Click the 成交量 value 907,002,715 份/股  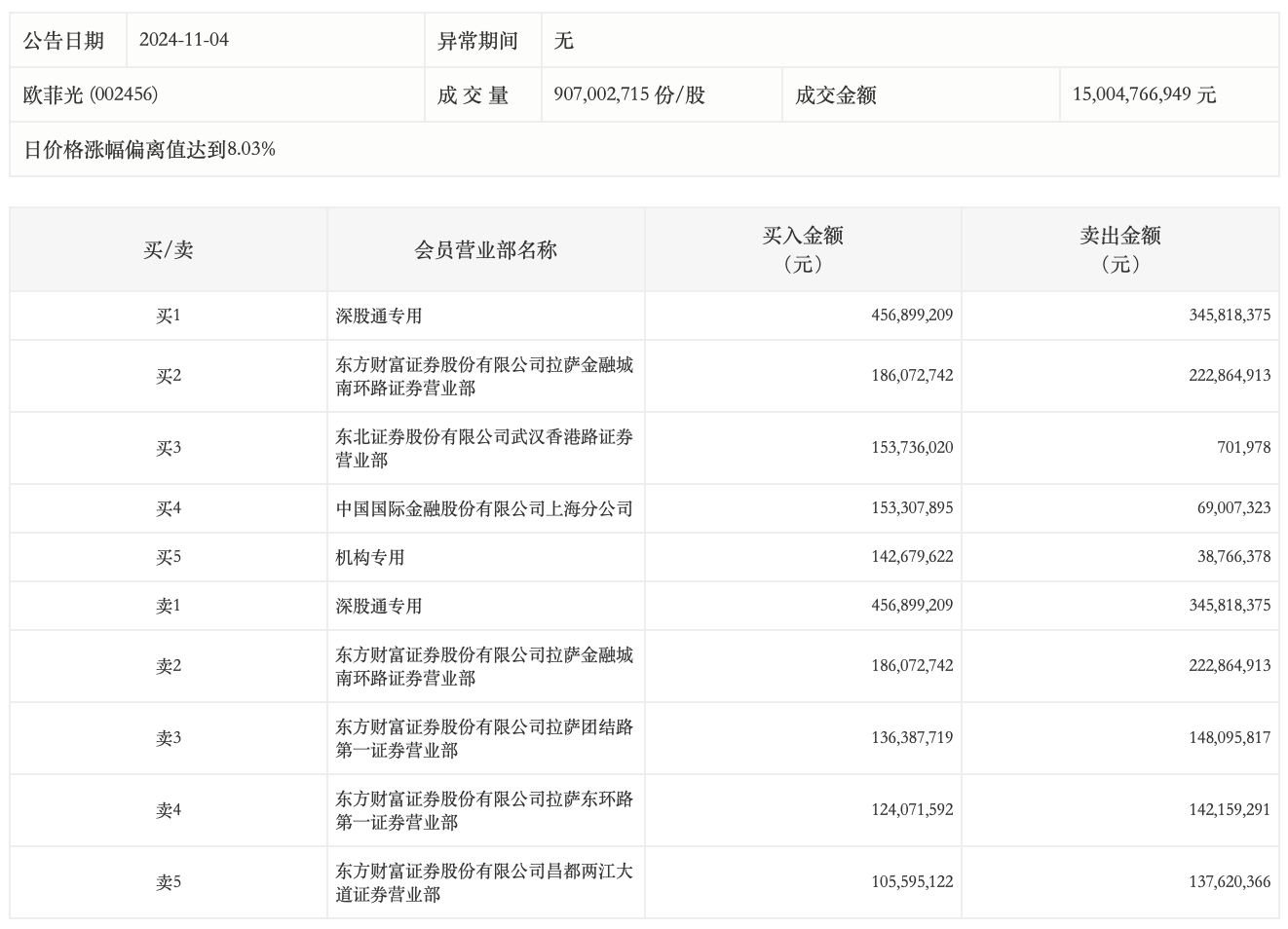click(x=629, y=94)
